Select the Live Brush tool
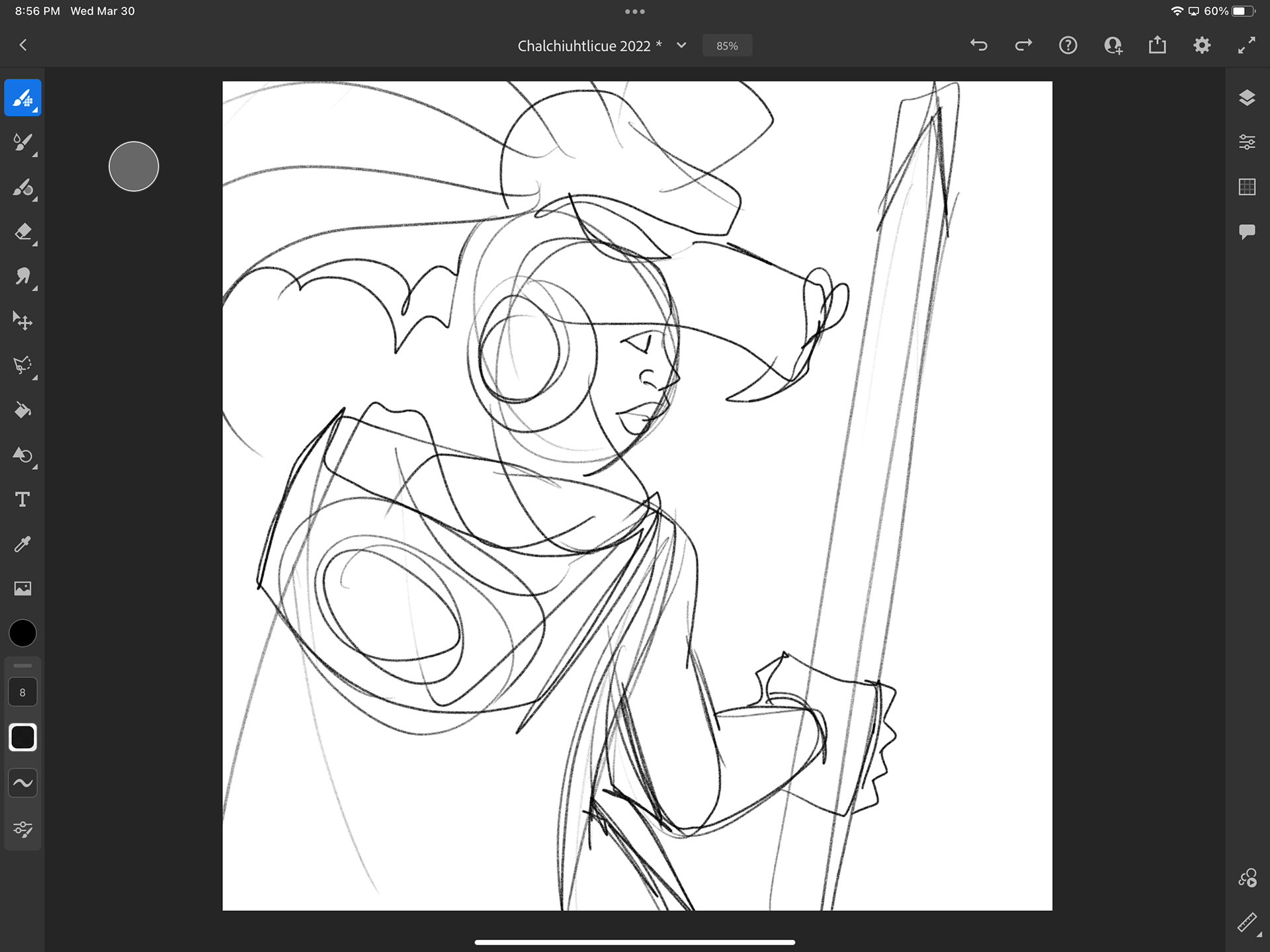Screen dimensions: 1270x952 pos(22,142)
